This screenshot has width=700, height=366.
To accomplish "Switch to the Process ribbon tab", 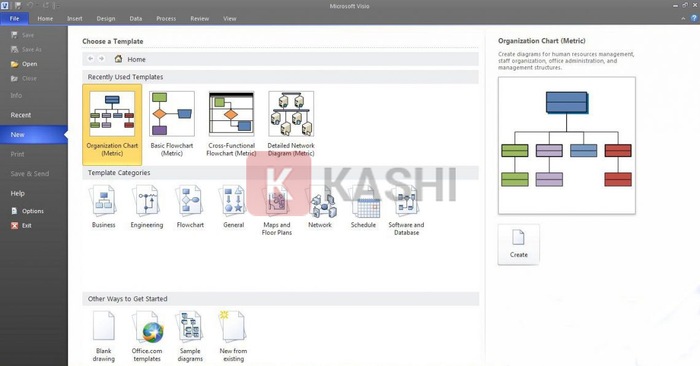I will coord(166,19).
